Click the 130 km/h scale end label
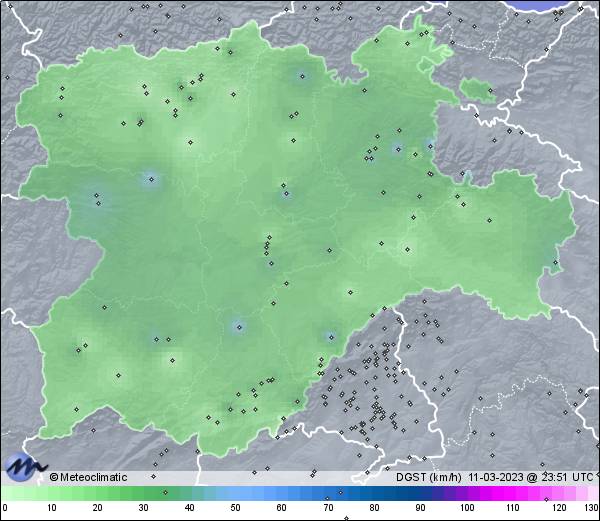 pos(590,508)
